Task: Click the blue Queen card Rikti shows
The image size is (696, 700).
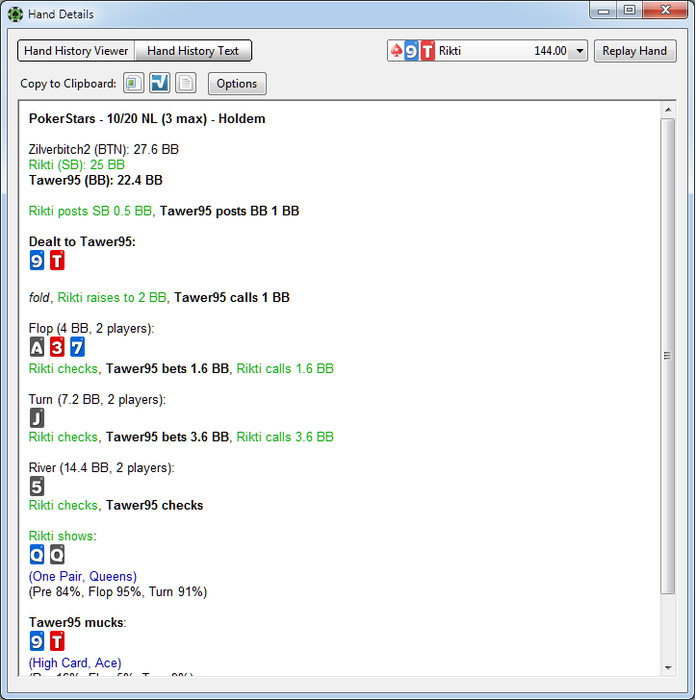Action: click(x=37, y=554)
